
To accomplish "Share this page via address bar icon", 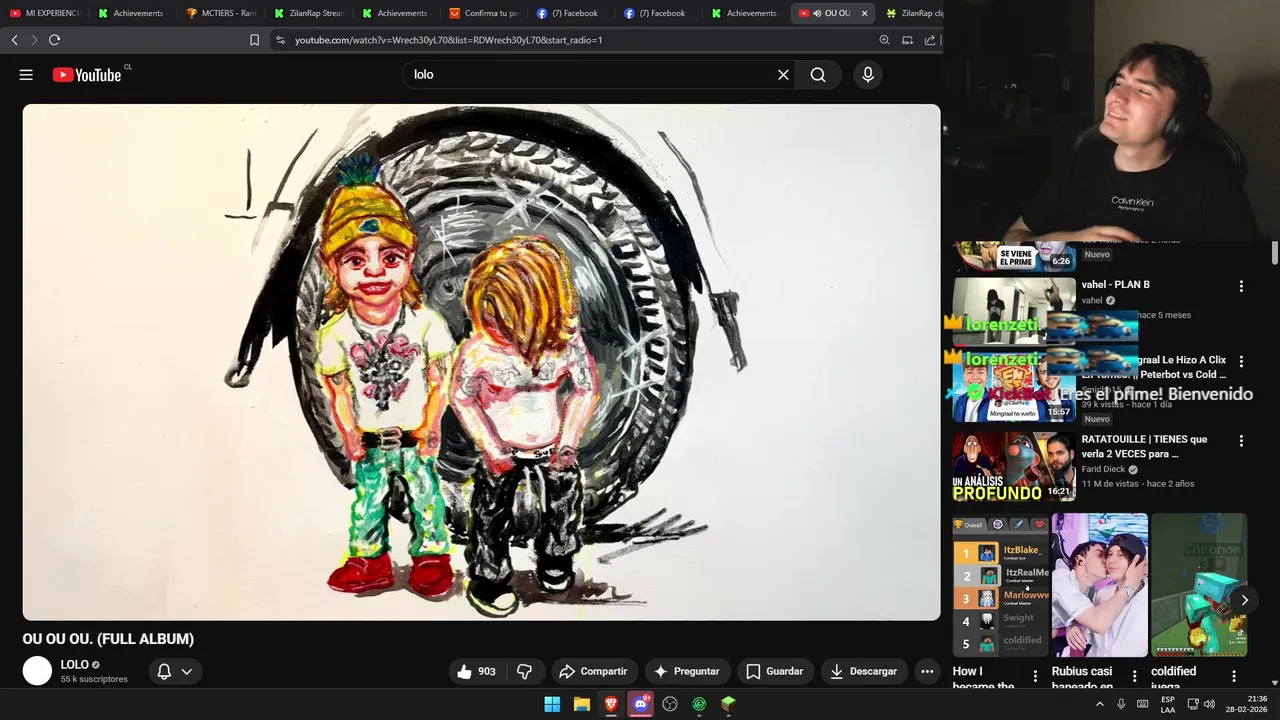I will 930,40.
